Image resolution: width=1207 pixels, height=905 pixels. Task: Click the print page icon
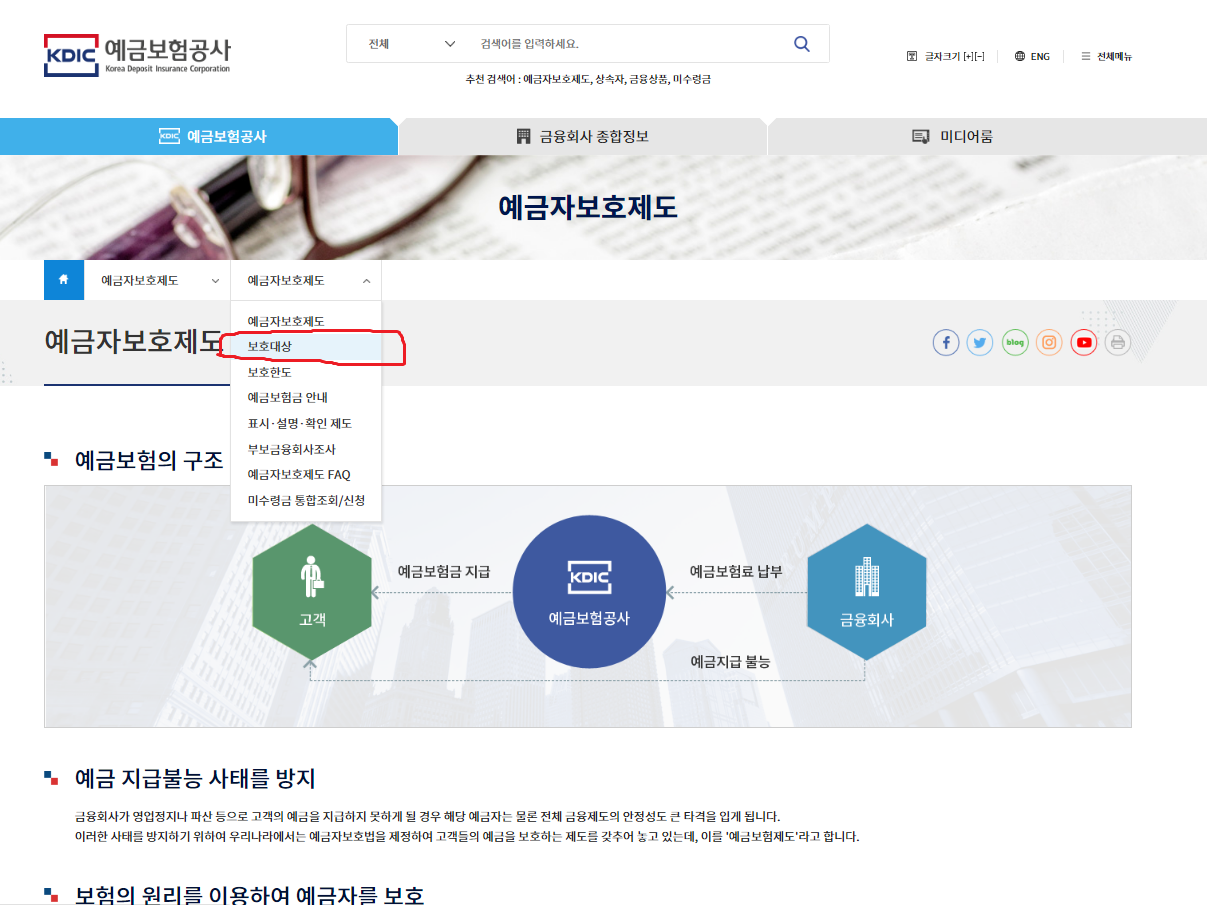coord(1118,343)
